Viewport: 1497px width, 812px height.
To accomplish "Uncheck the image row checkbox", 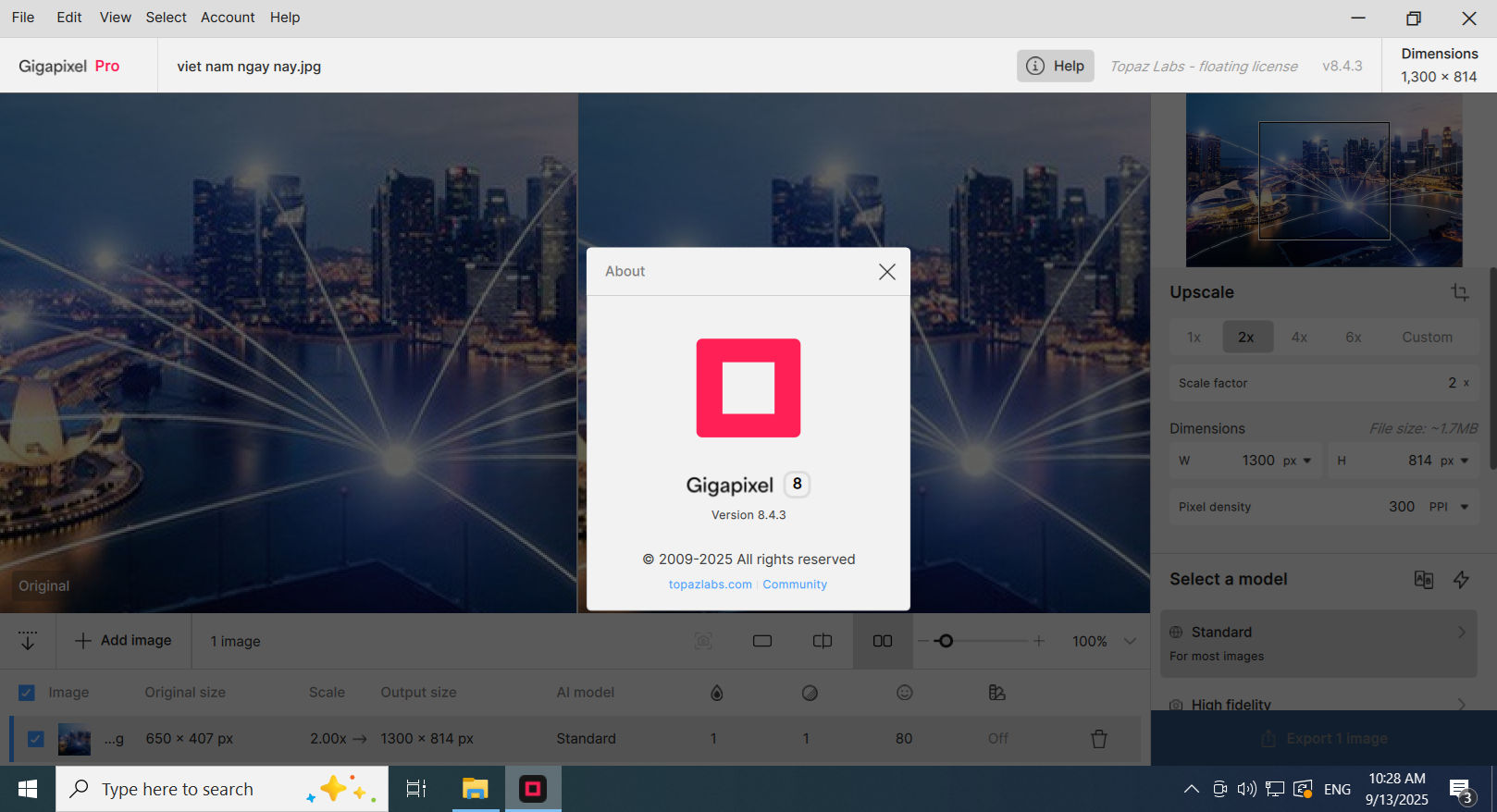I will point(36,739).
